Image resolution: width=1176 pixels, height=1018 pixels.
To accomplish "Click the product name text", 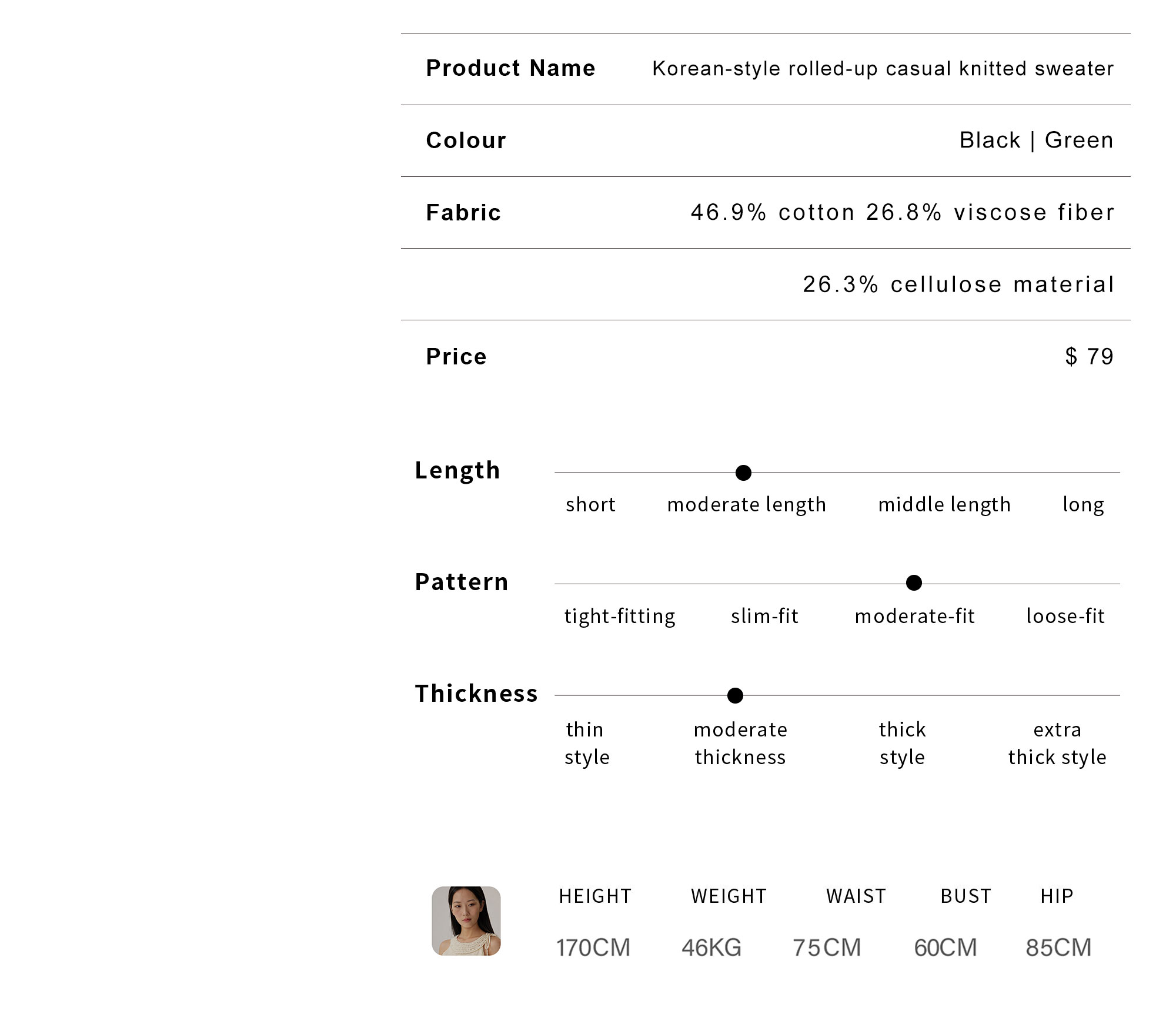I will [x=883, y=69].
